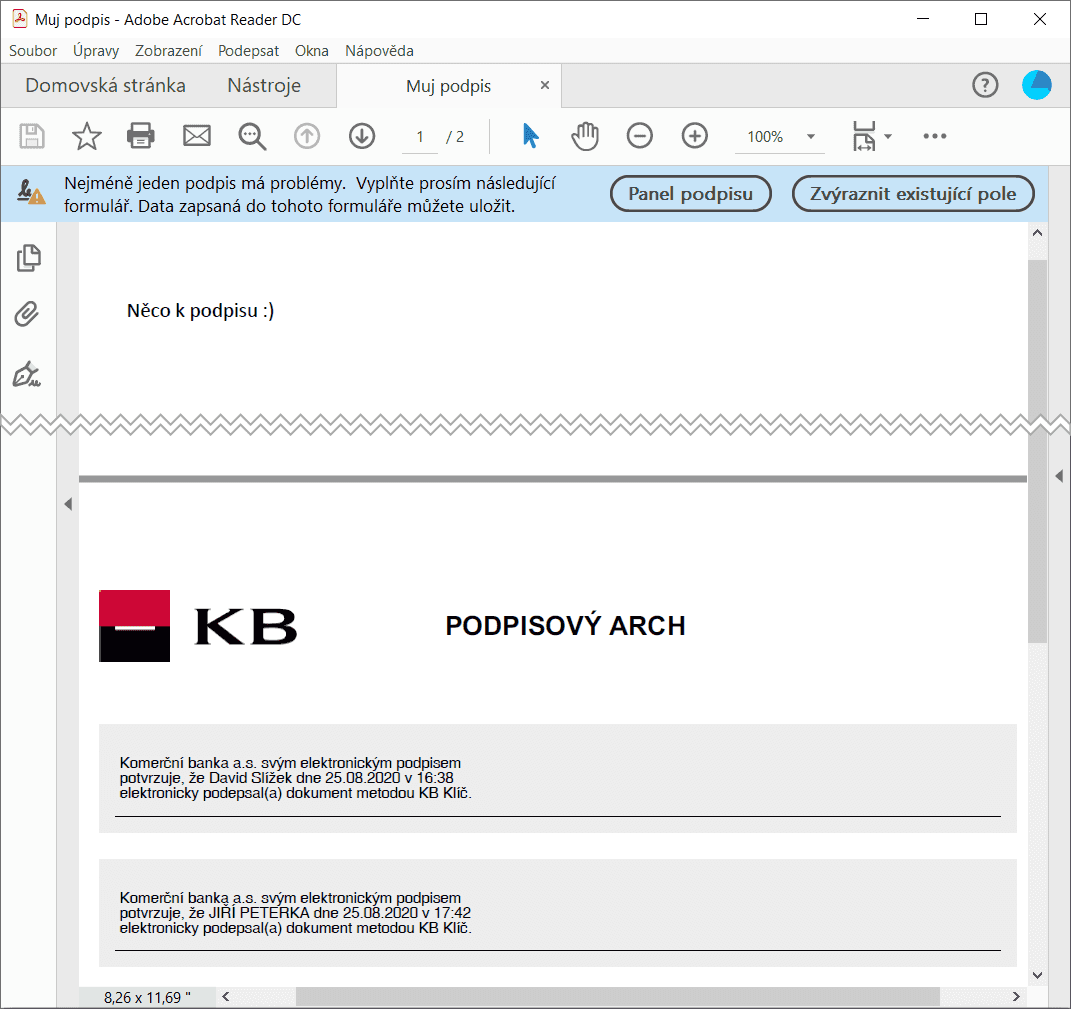Click the signature warning icon in the blue bar
Image resolution: width=1071 pixels, height=1009 pixels.
(31, 193)
